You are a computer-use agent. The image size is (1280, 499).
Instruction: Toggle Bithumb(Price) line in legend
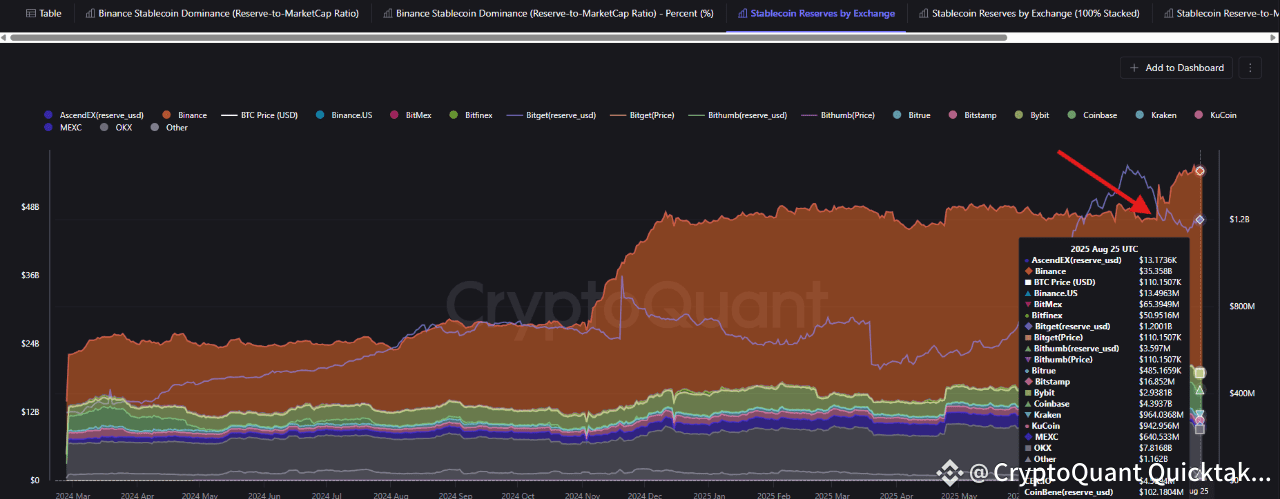pyautogui.click(x=837, y=115)
